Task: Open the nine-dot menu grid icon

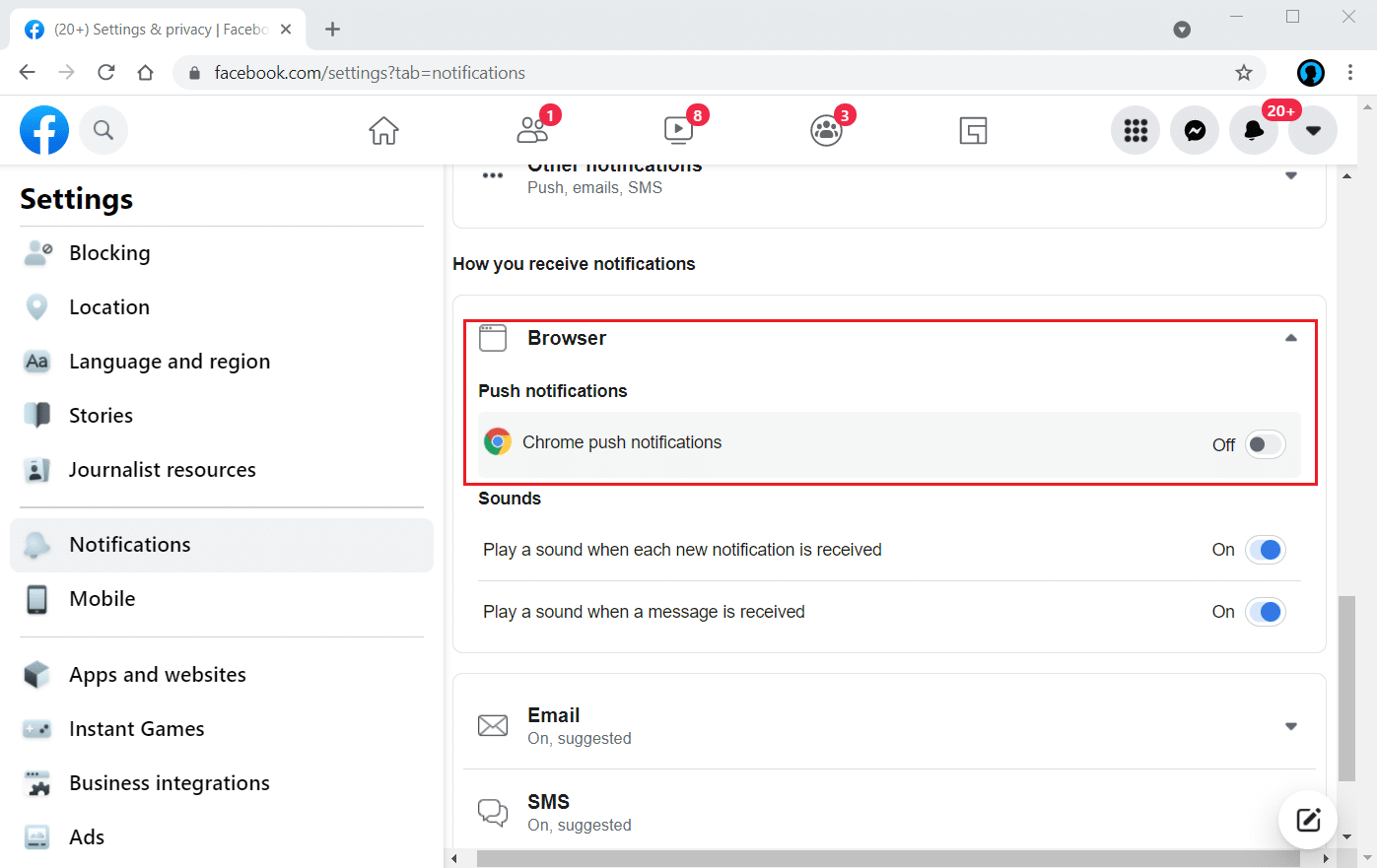Action: tap(1136, 130)
